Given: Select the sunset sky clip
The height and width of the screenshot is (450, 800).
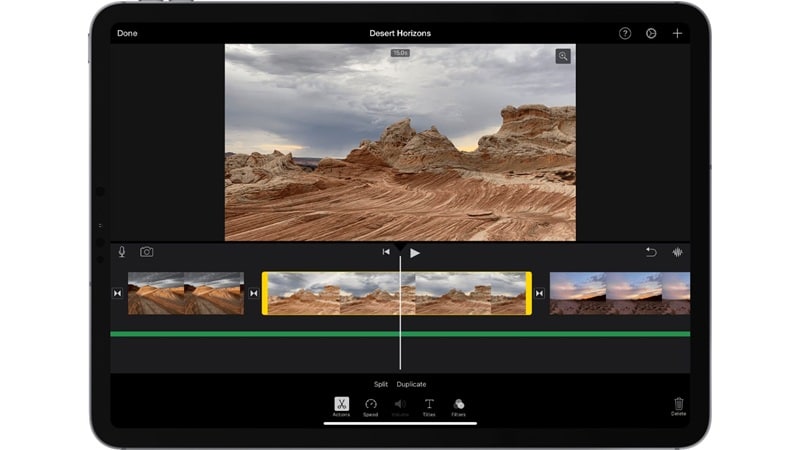Looking at the screenshot, I should click(619, 293).
